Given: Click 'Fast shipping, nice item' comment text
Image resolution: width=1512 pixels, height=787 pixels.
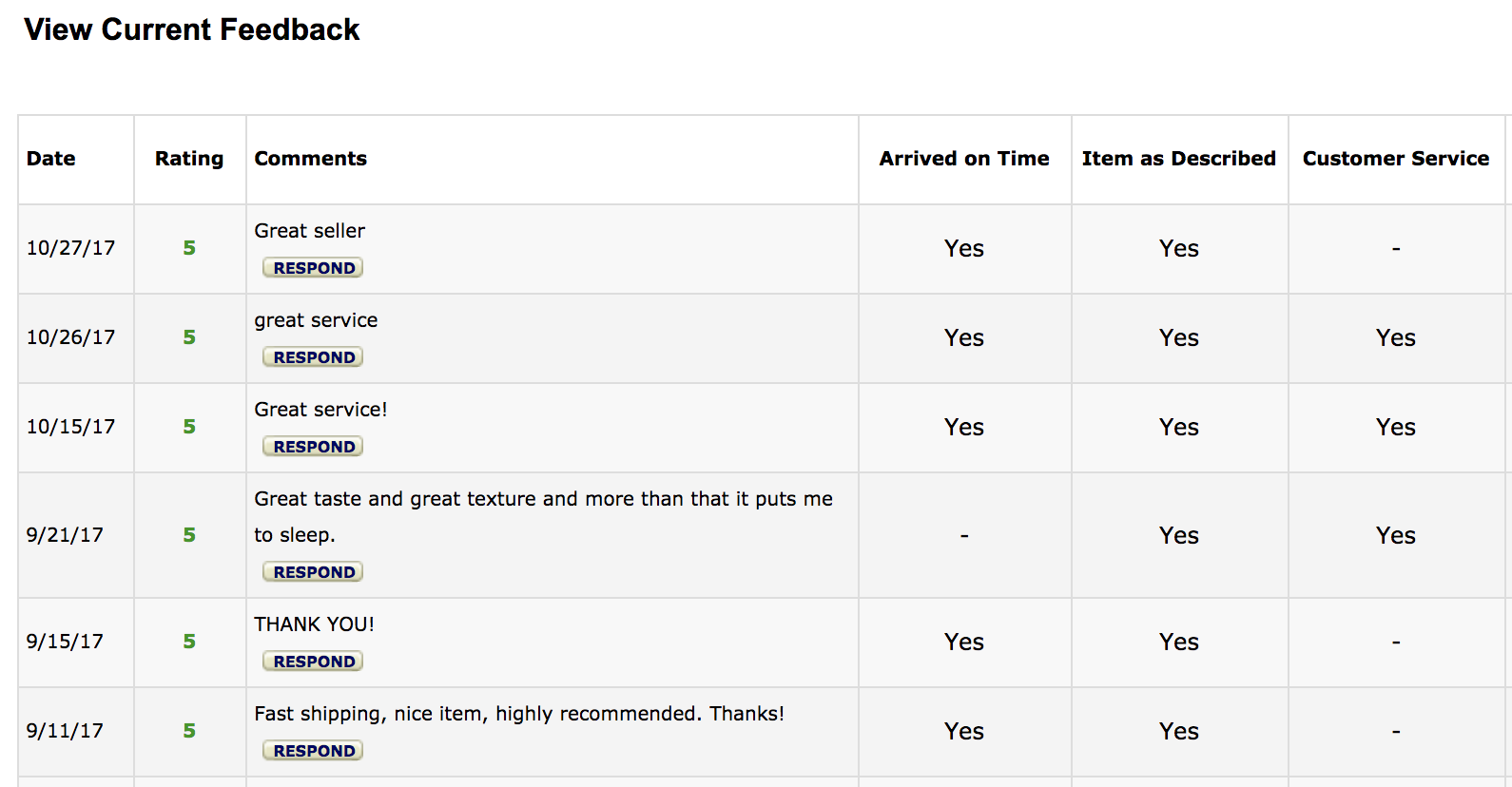Looking at the screenshot, I should (x=519, y=714).
